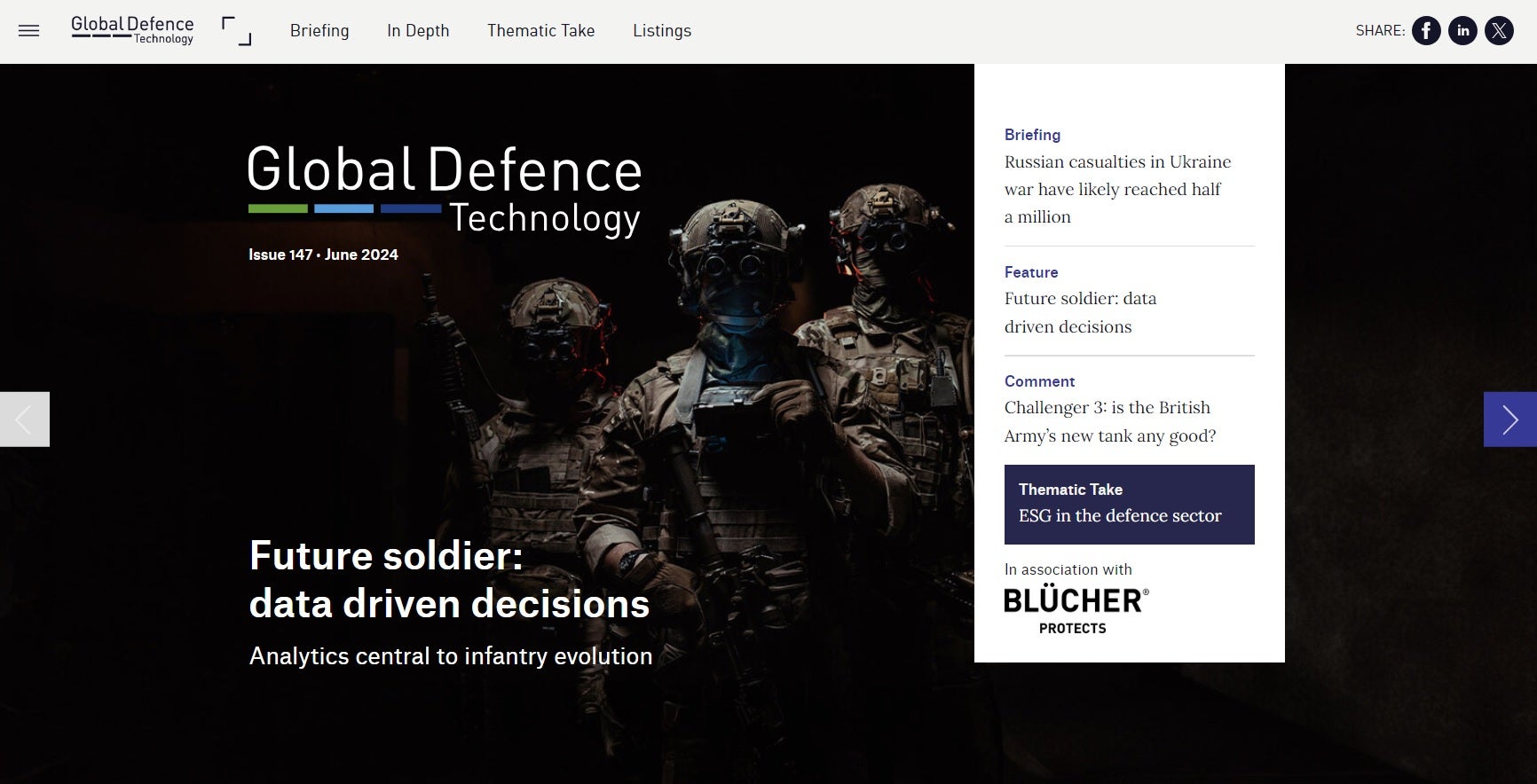The height and width of the screenshot is (784, 1537).
Task: Open Listings in the navigation bar
Action: tap(662, 31)
